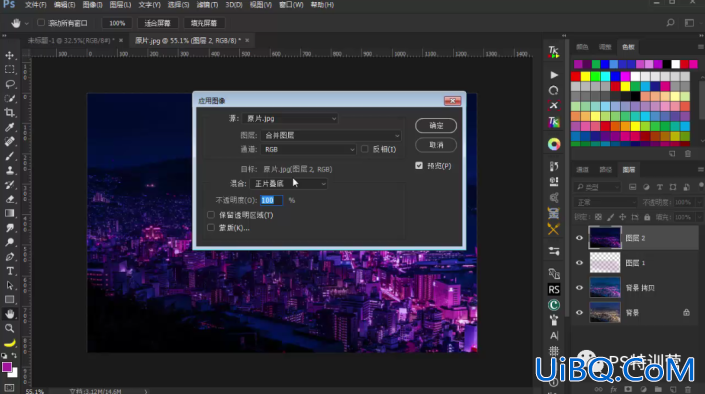Screen dimensions: 705x394
Task: Confirm with the 确定 button
Action: (x=436, y=125)
